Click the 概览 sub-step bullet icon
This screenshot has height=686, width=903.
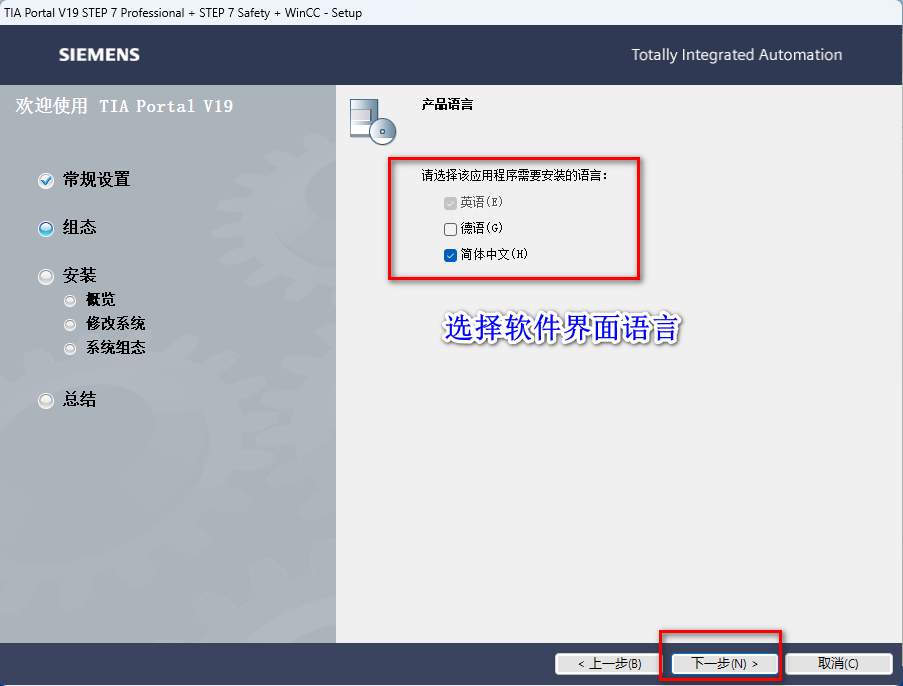tap(70, 301)
